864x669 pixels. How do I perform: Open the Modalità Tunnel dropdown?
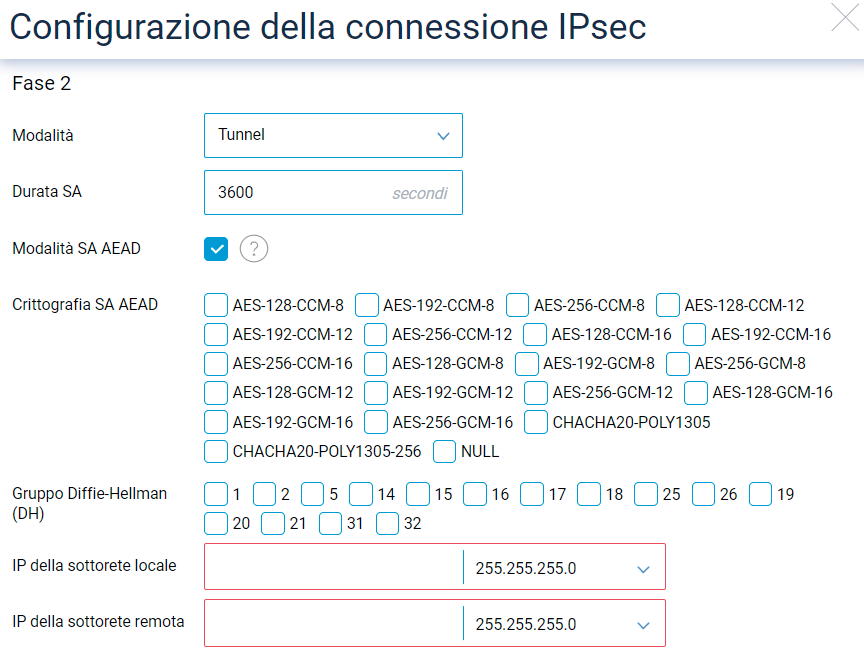(x=333, y=135)
